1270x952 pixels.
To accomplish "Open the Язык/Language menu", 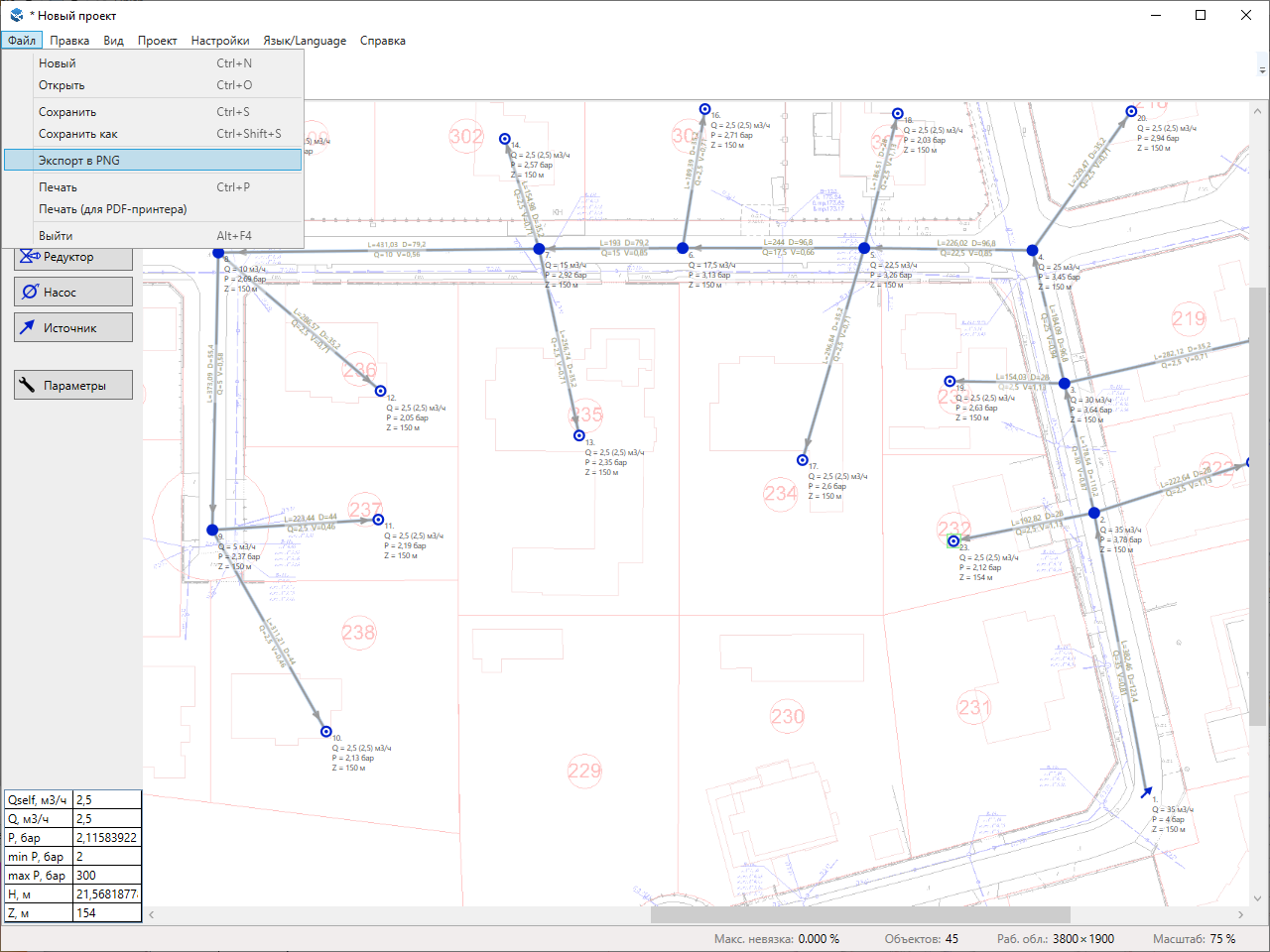I will point(305,41).
